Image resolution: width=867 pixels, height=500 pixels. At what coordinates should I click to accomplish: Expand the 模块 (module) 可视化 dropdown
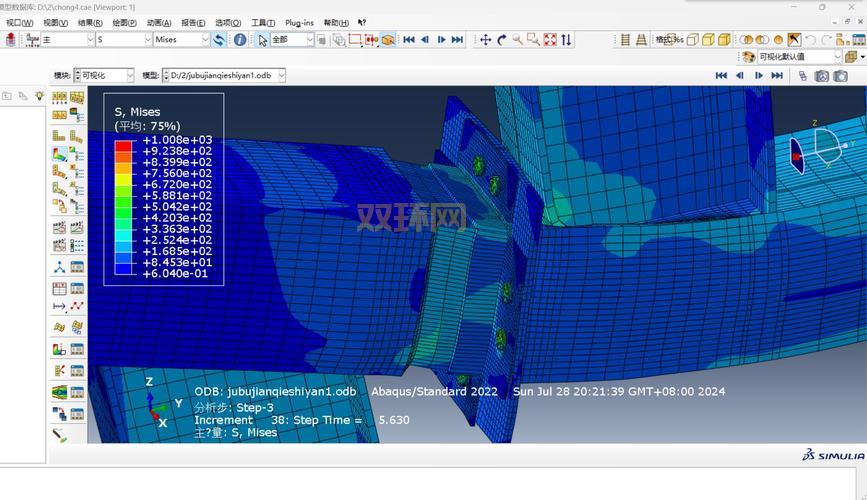(129, 76)
